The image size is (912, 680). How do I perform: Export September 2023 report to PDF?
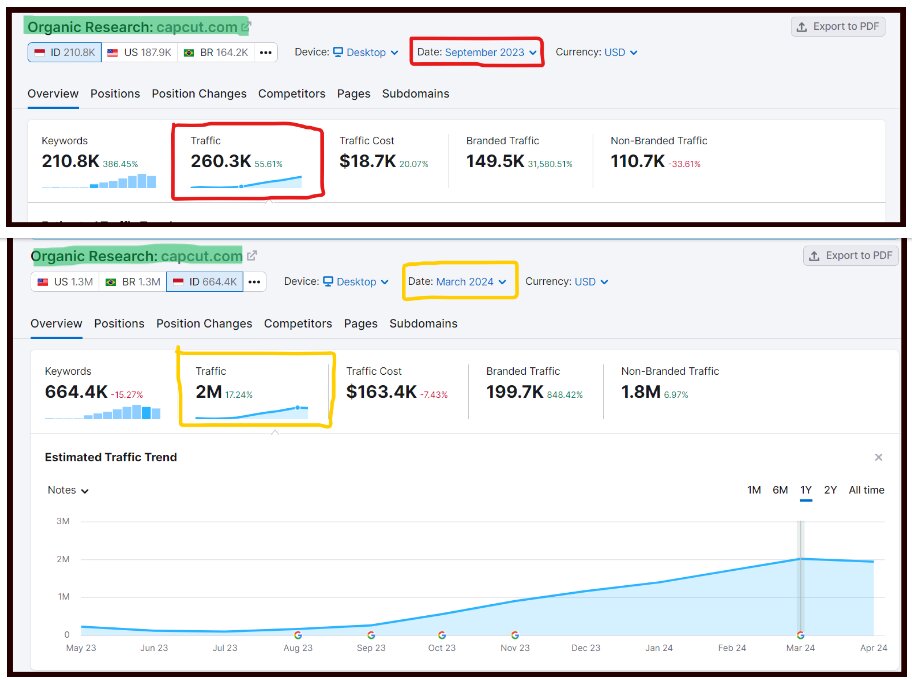838,27
